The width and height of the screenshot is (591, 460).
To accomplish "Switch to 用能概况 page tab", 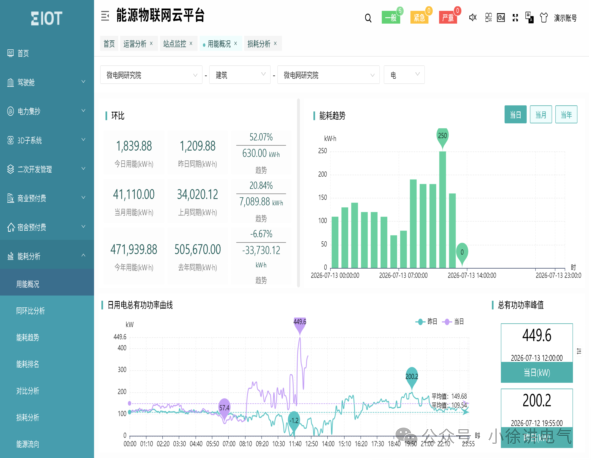I will [219, 44].
